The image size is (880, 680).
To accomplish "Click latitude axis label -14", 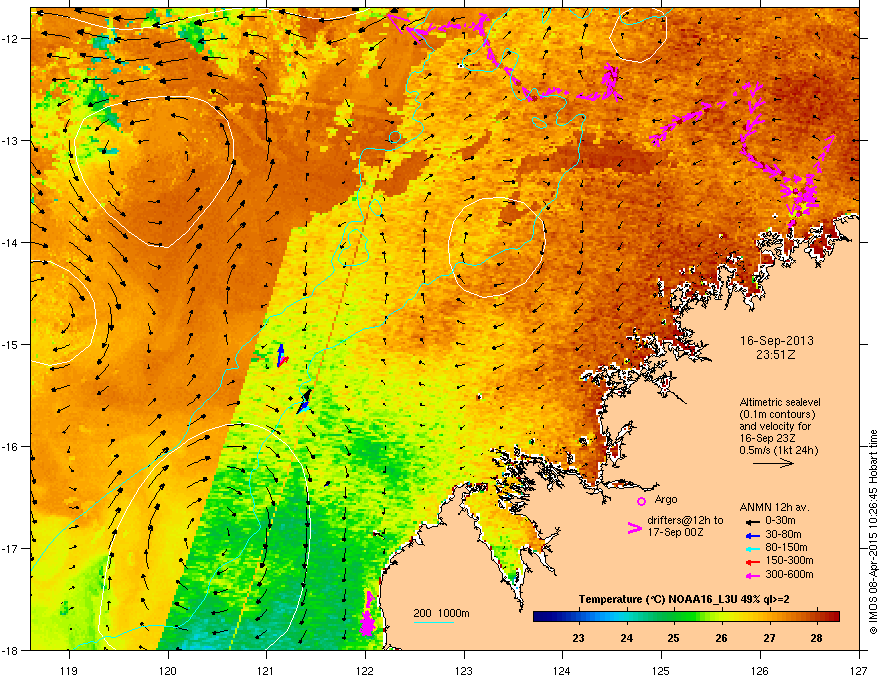I will coord(10,243).
